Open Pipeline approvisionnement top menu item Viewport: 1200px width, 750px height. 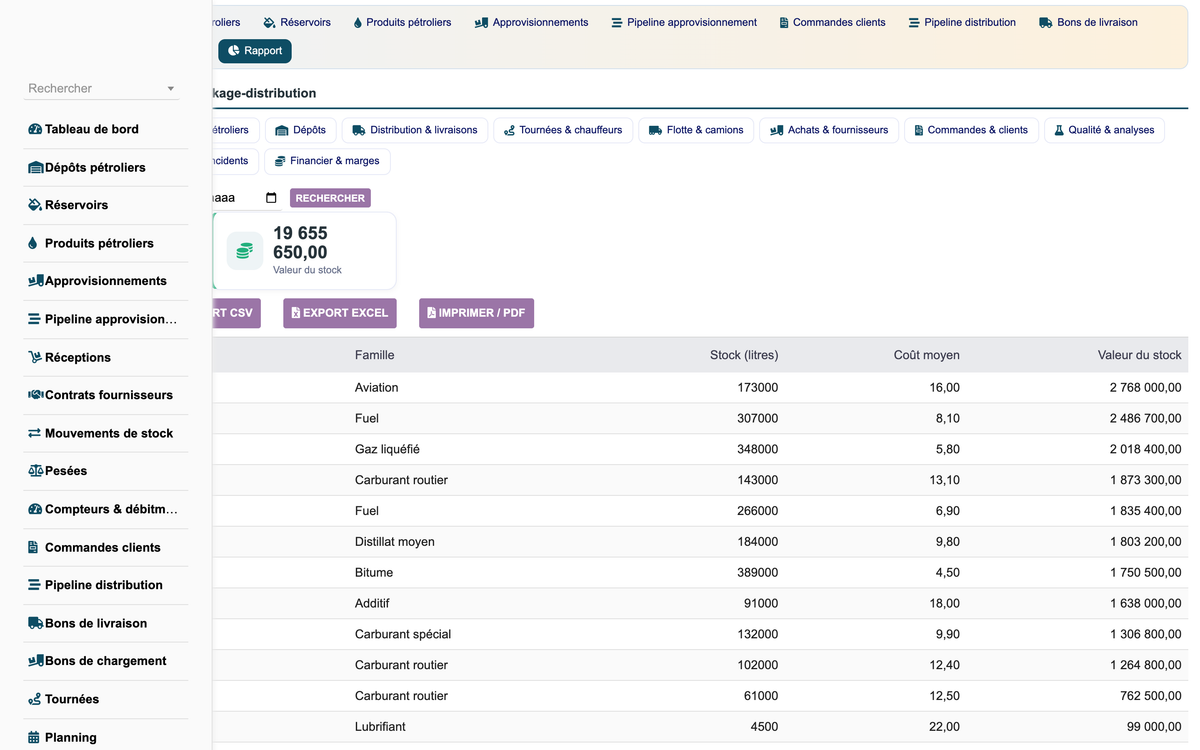(x=684, y=22)
